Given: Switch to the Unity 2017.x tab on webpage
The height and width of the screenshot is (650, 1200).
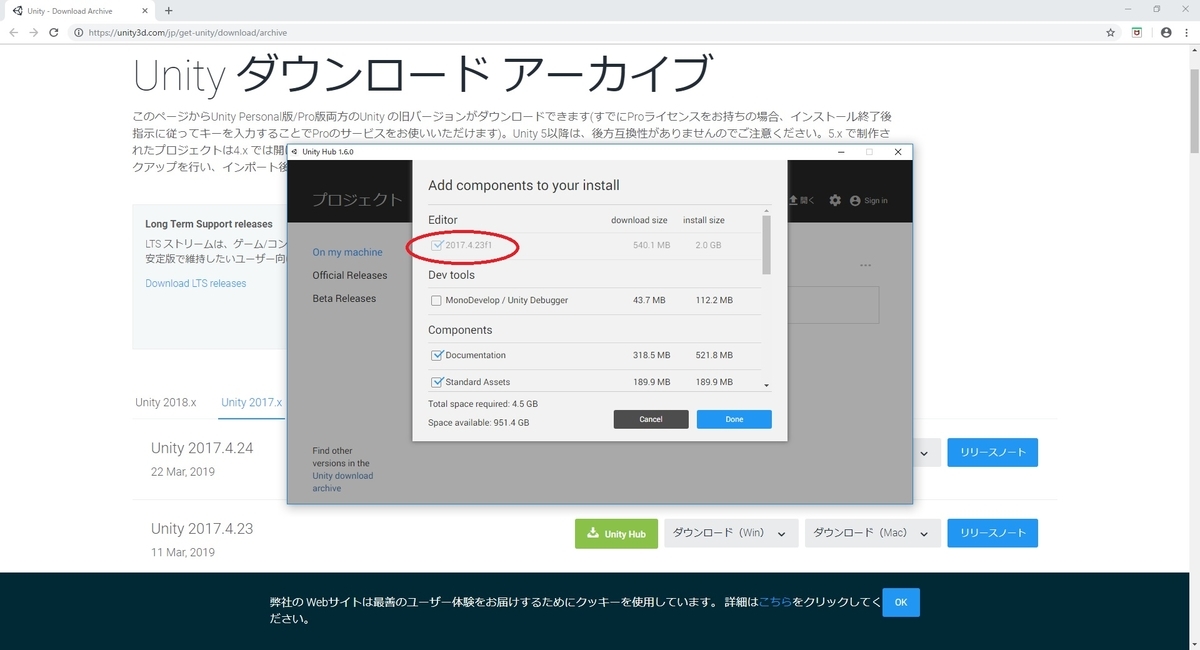Looking at the screenshot, I should pyautogui.click(x=252, y=402).
